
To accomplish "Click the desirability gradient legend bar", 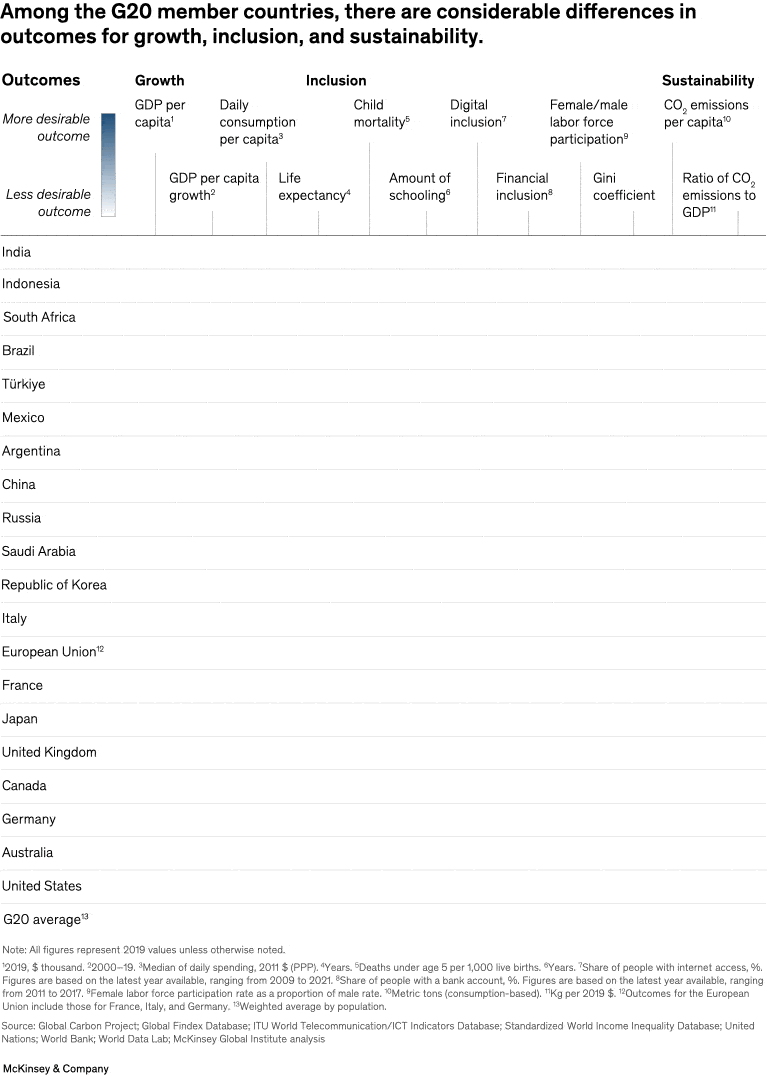I will 109,165.
